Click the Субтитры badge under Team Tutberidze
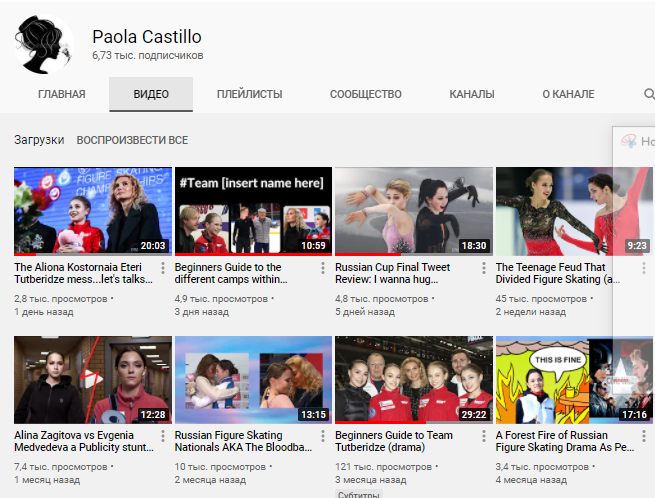655x498 pixels. 358,494
